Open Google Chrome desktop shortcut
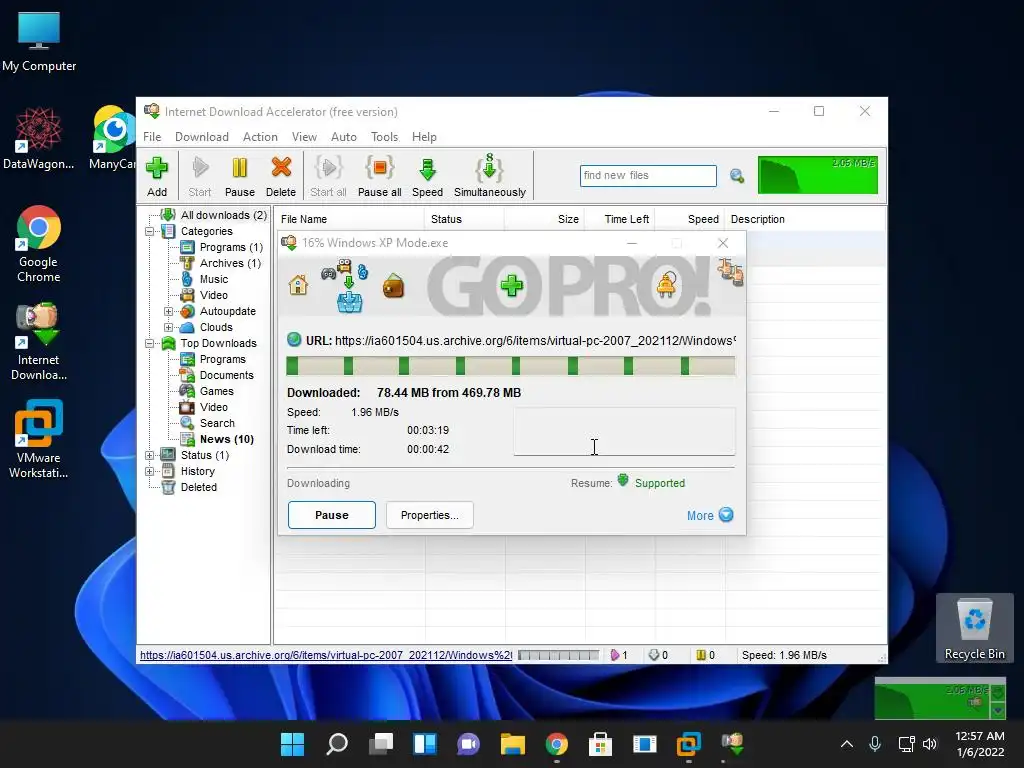 pos(39,244)
